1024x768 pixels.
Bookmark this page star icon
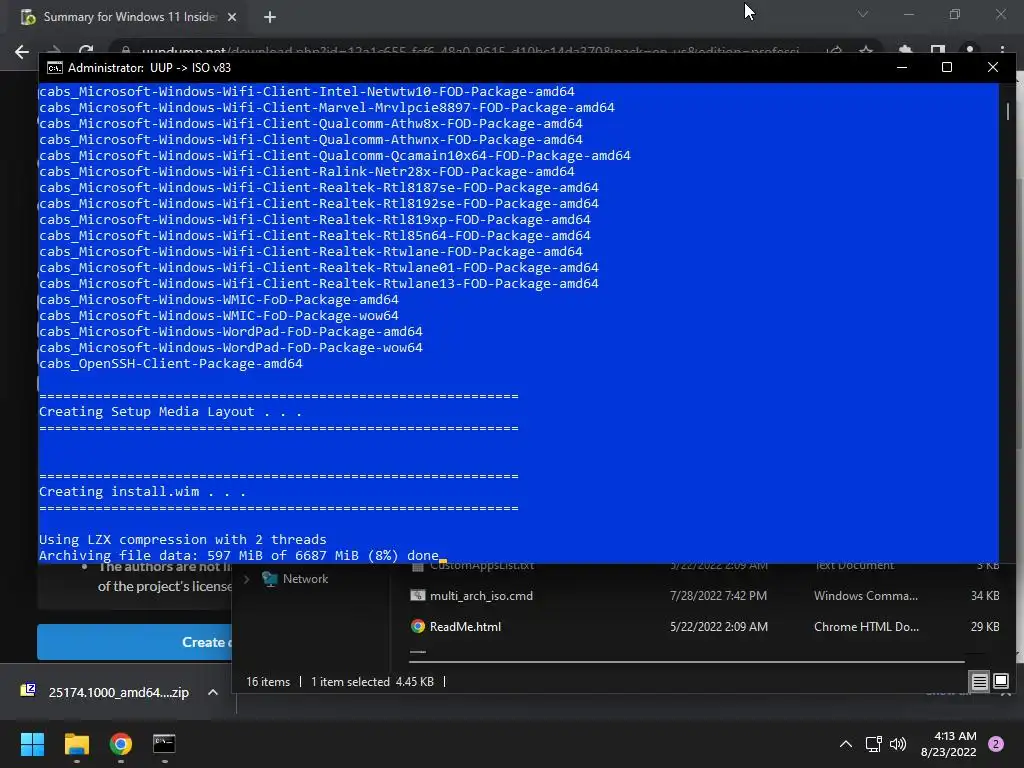tap(866, 51)
